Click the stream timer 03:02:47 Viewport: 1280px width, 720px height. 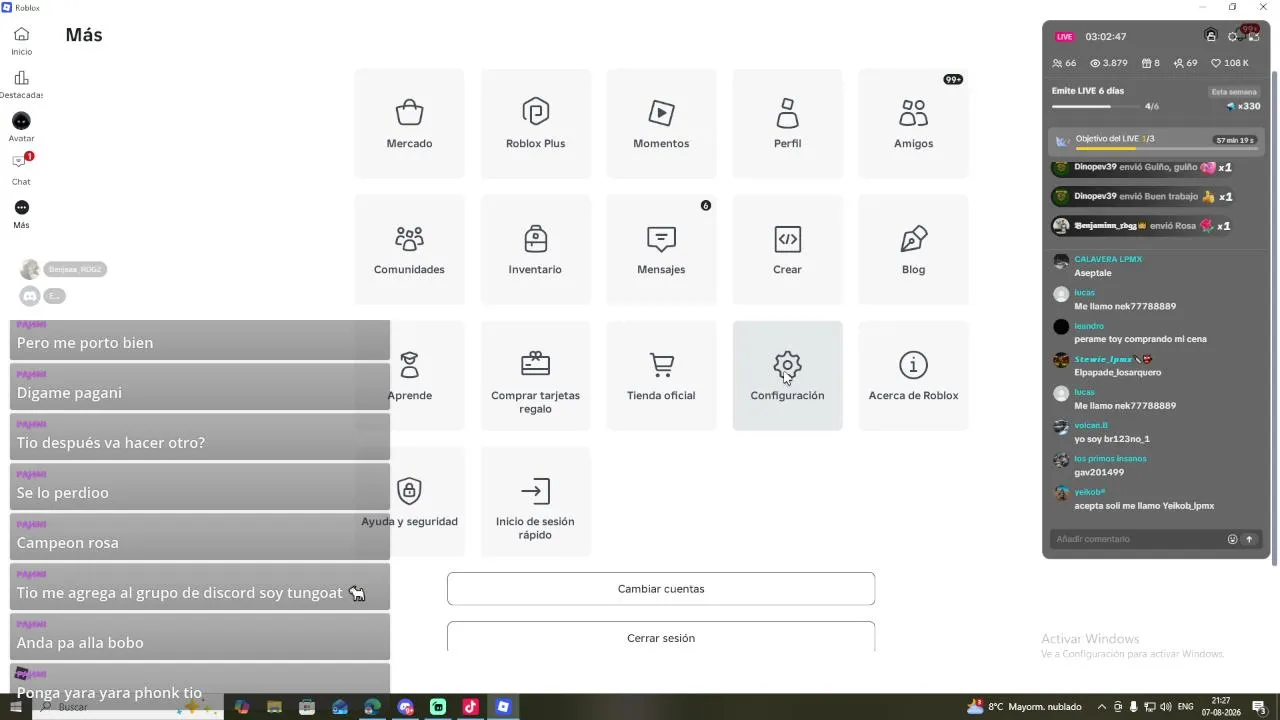(x=1106, y=37)
